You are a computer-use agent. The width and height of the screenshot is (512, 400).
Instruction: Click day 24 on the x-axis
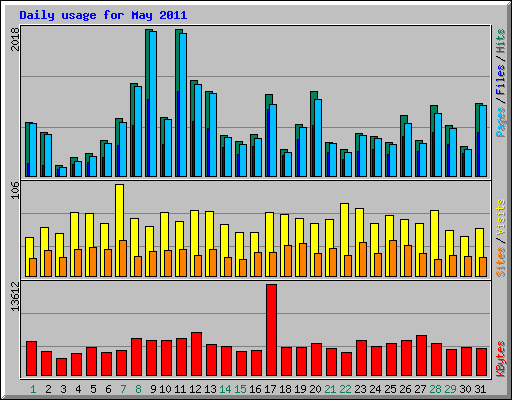pos(375,389)
